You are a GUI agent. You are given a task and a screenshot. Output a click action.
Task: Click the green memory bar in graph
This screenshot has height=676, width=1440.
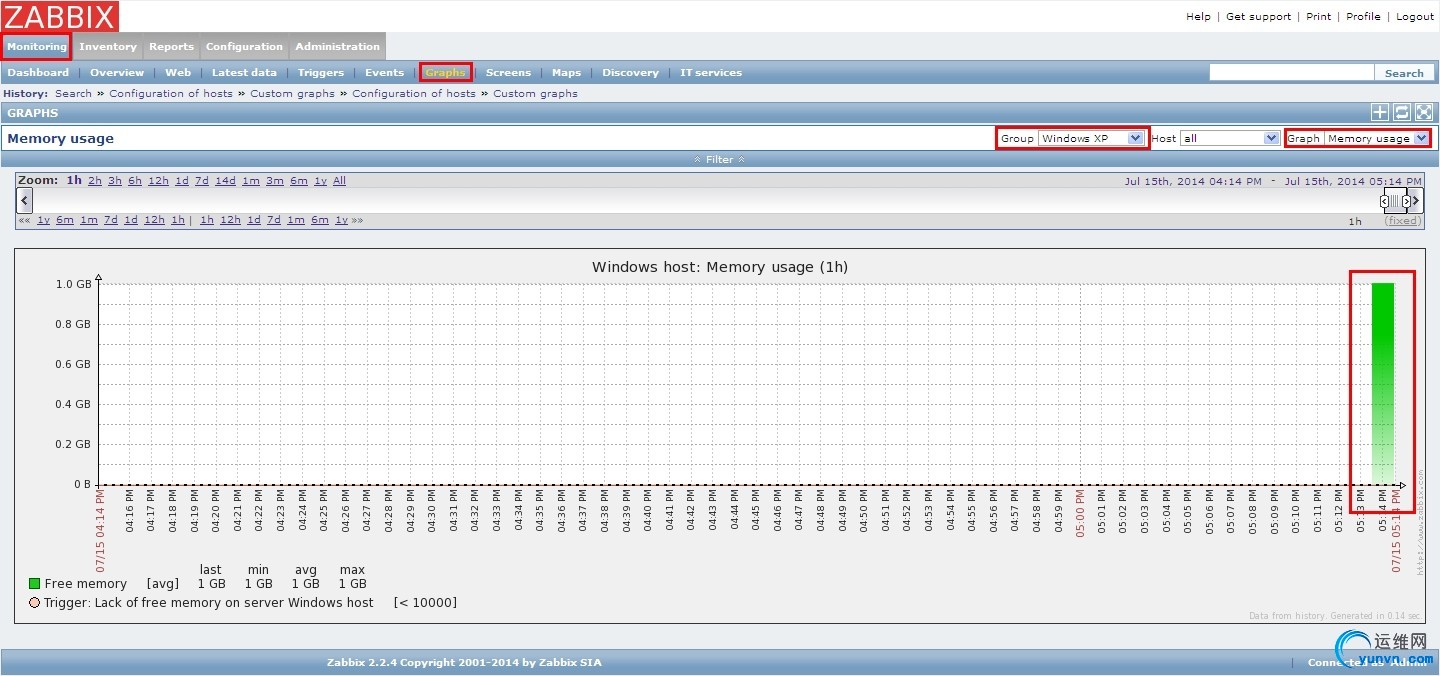click(1383, 384)
